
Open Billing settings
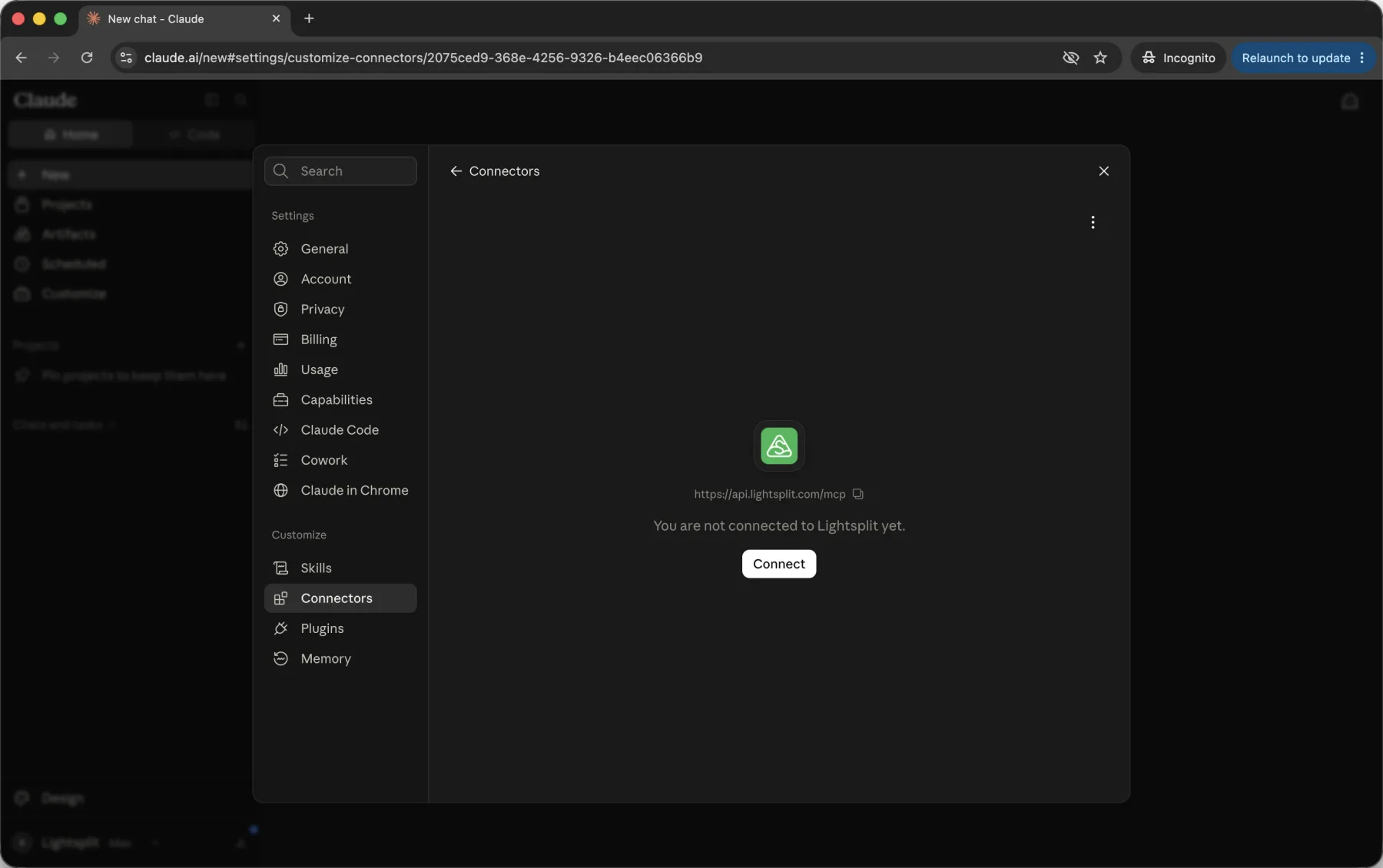click(340, 339)
